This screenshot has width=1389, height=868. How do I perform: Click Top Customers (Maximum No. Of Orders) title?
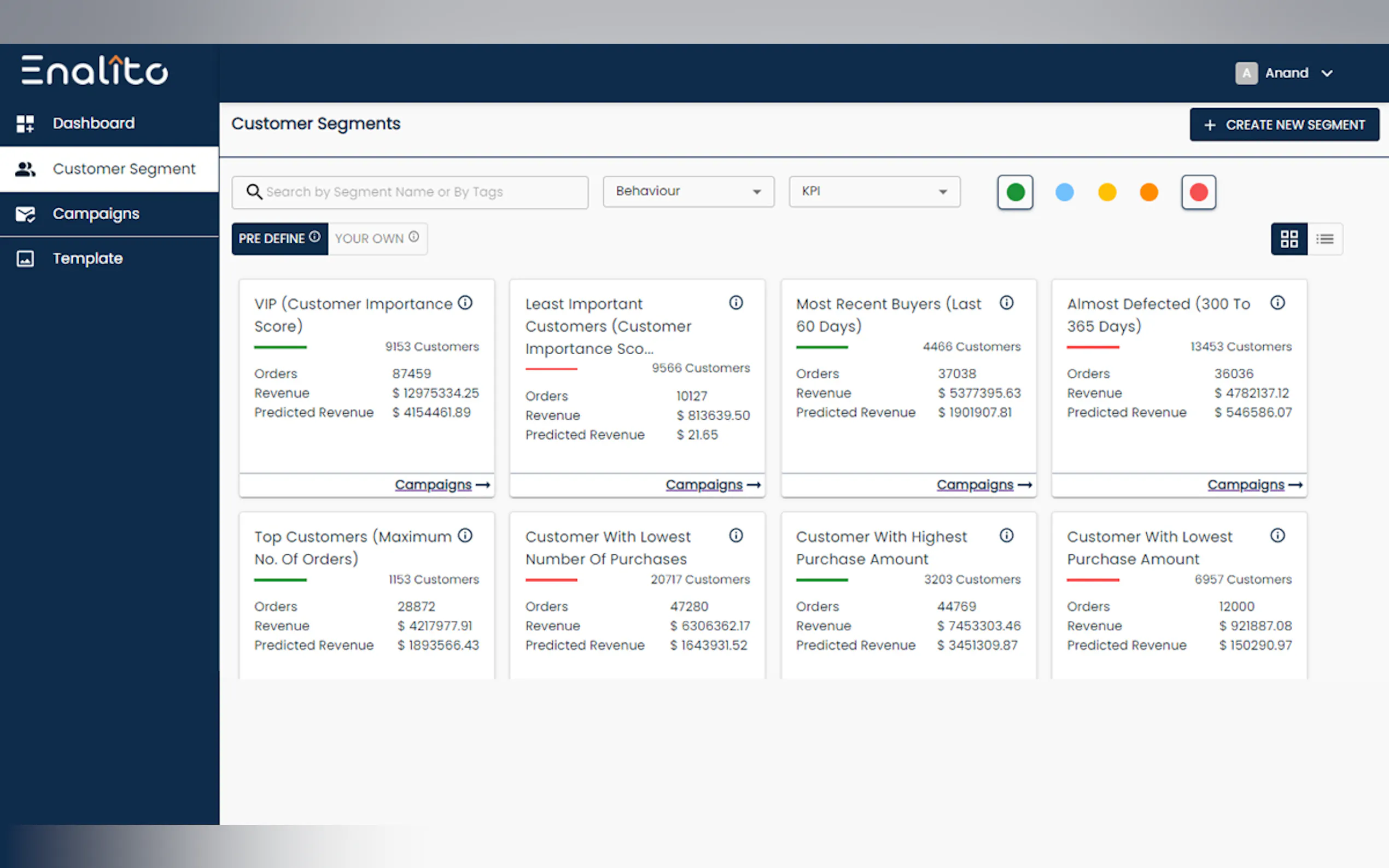click(x=353, y=548)
